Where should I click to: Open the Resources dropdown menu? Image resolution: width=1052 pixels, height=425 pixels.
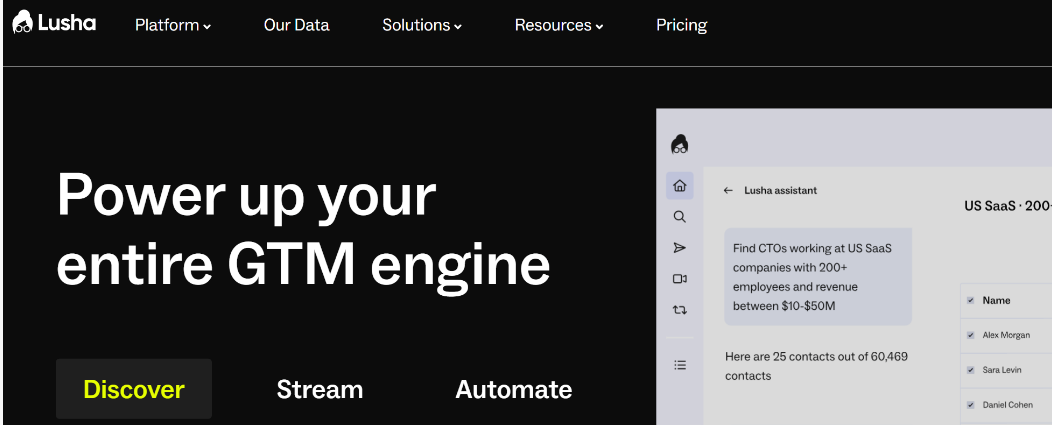click(559, 26)
